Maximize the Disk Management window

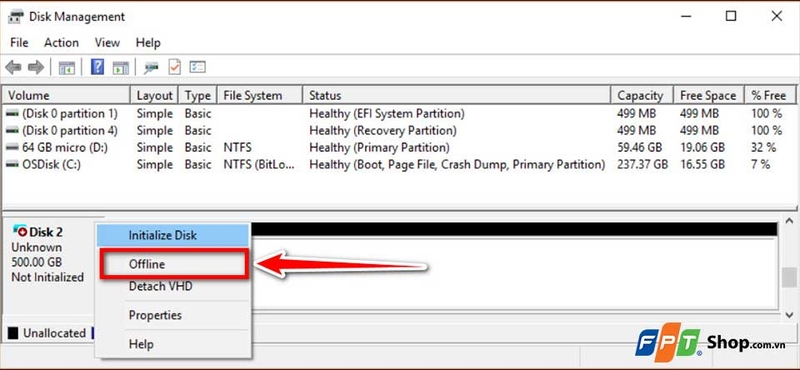pyautogui.click(x=731, y=16)
